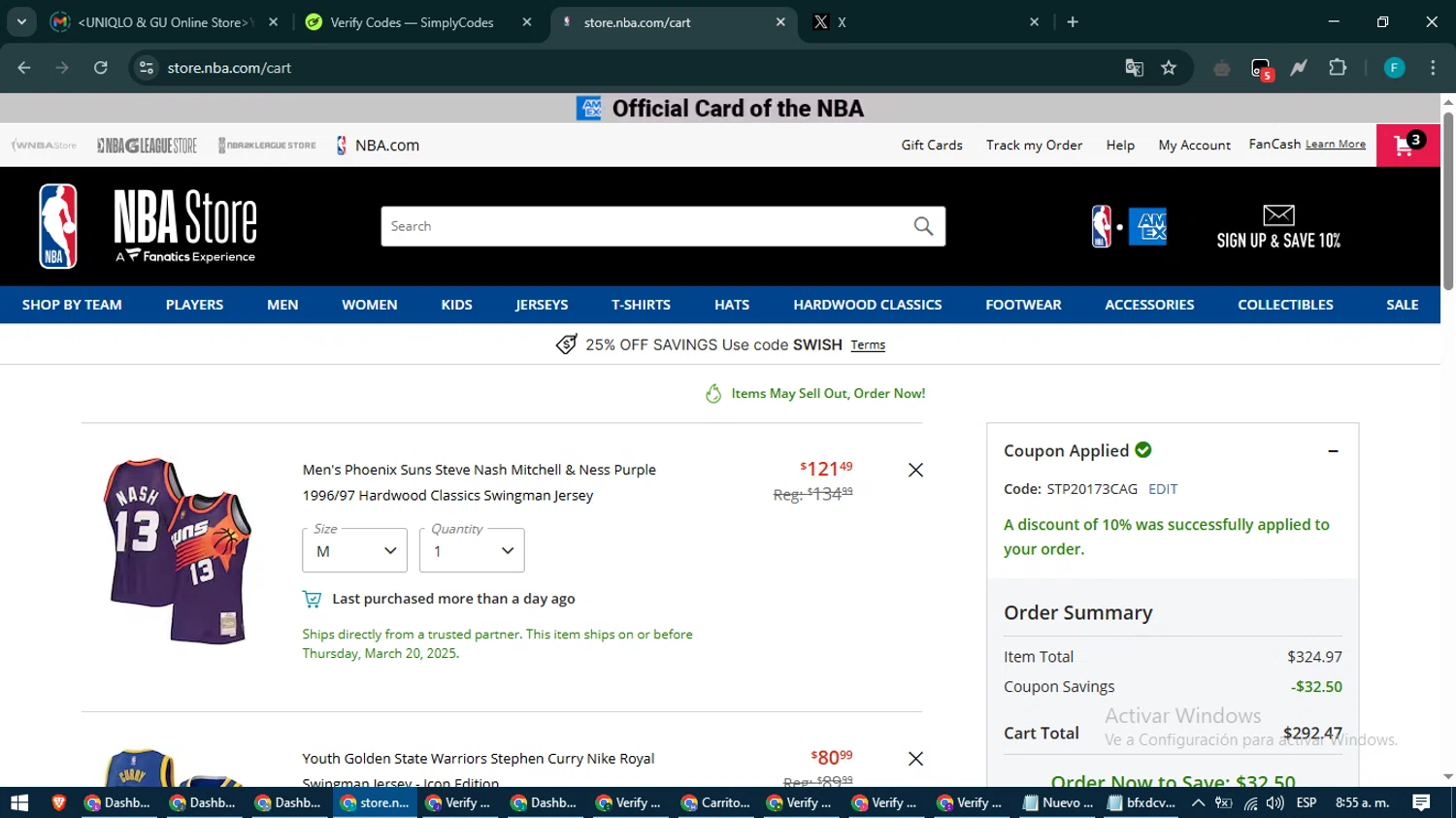Open Brave browser in the taskbar
This screenshot has width=1456, height=818.
(x=58, y=802)
